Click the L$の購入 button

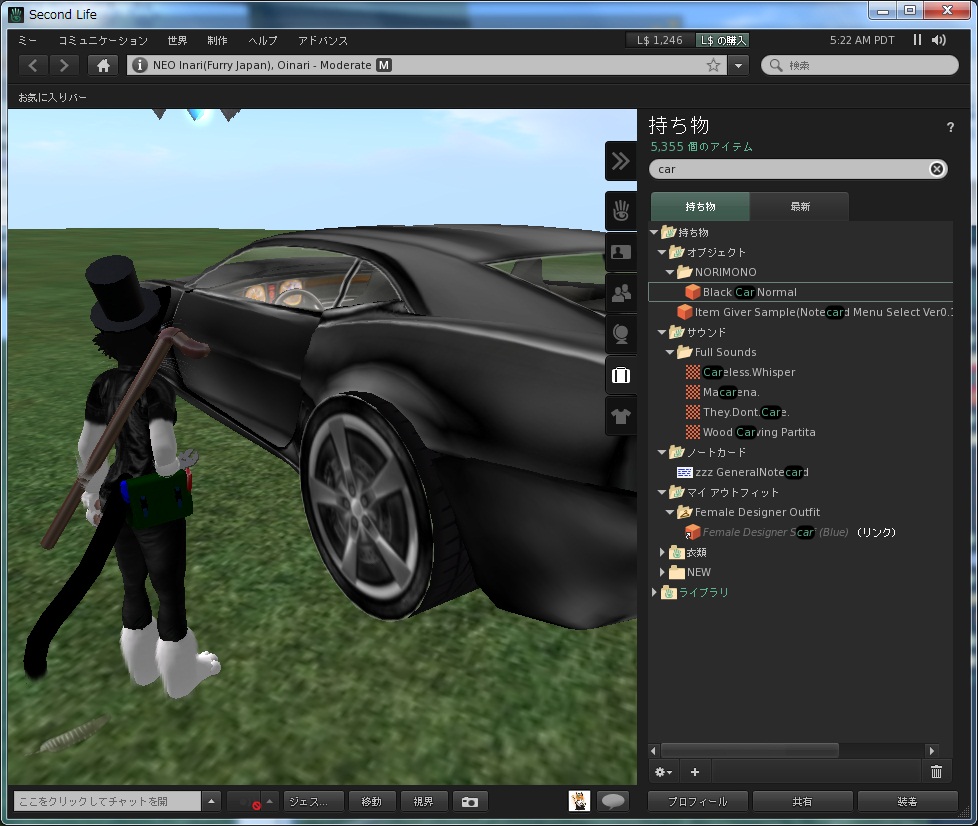(x=723, y=40)
